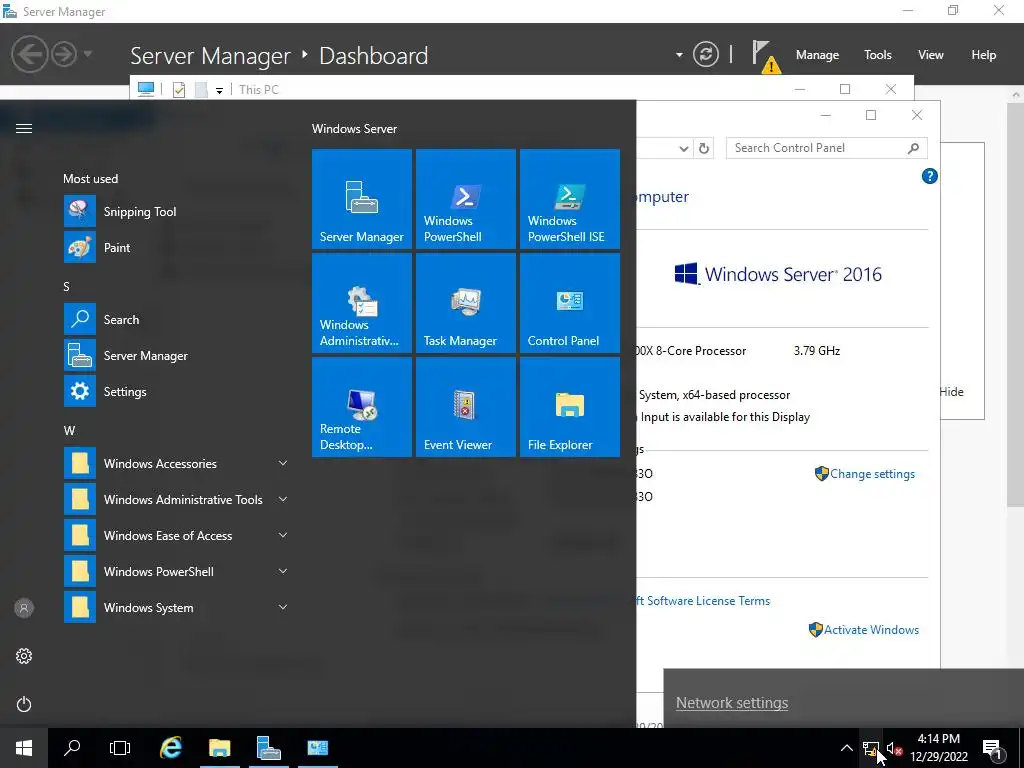1024x768 pixels.
Task: Open Windows Administrative Tools tile
Action: (x=362, y=303)
